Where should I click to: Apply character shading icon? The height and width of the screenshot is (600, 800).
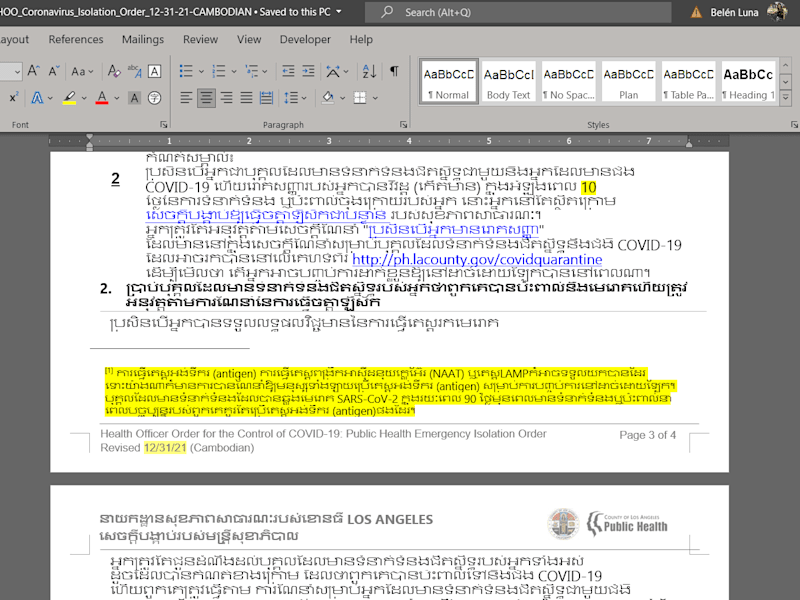[x=134, y=97]
